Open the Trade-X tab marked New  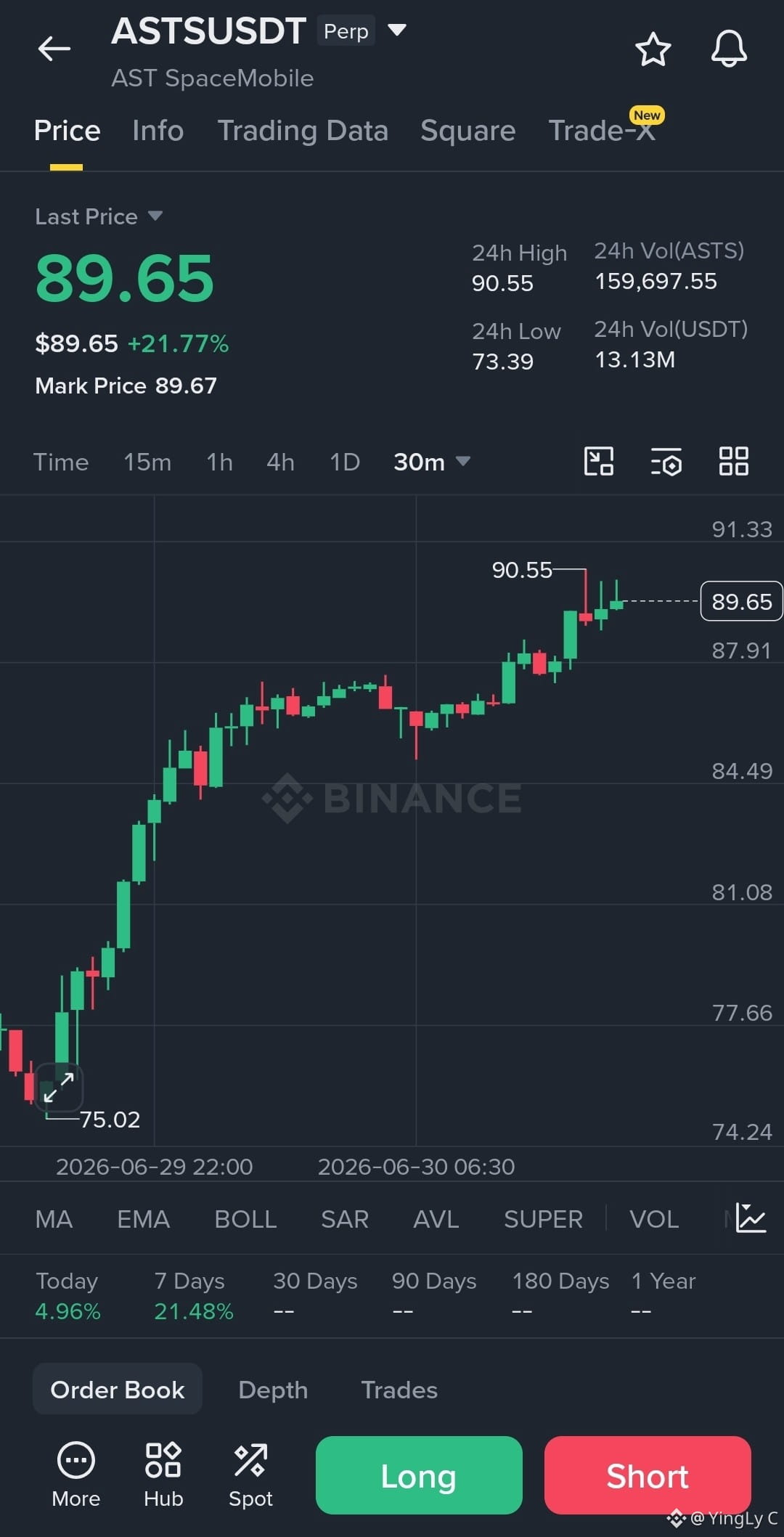point(603,129)
